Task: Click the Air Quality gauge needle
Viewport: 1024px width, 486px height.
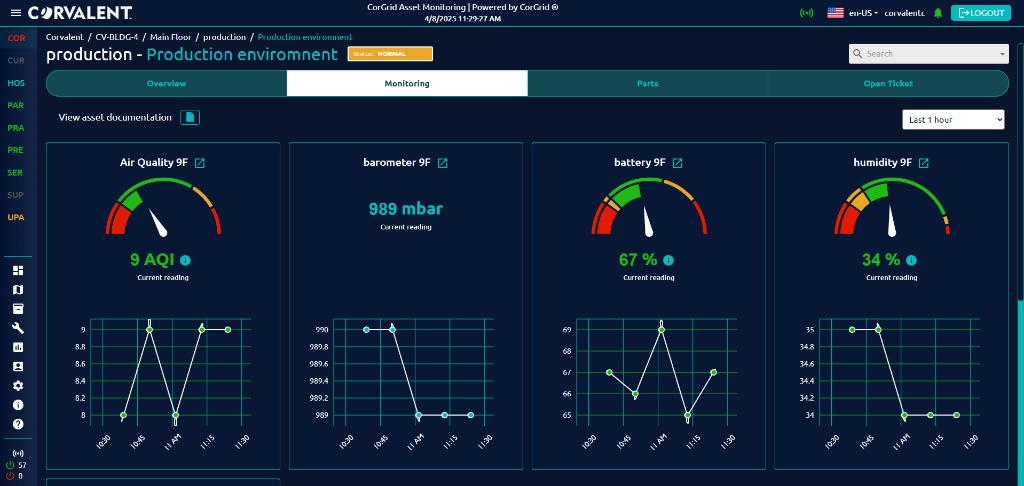Action: 159,223
